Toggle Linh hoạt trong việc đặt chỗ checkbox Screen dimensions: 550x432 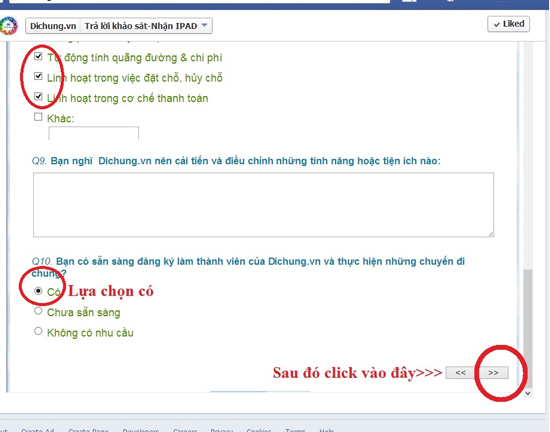pos(38,76)
